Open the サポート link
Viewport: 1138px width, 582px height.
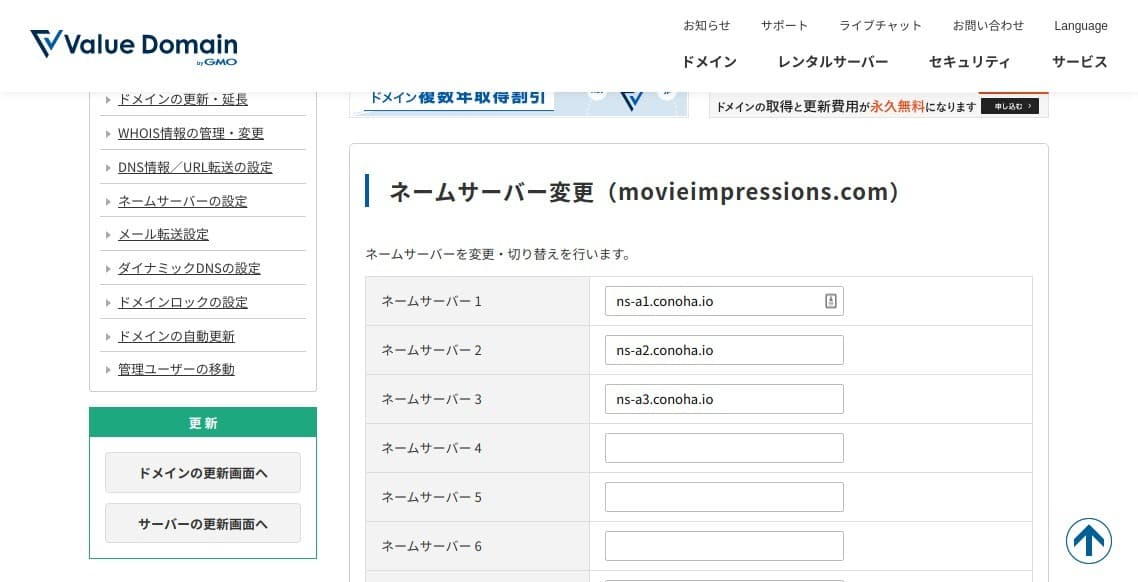pyautogui.click(x=784, y=25)
